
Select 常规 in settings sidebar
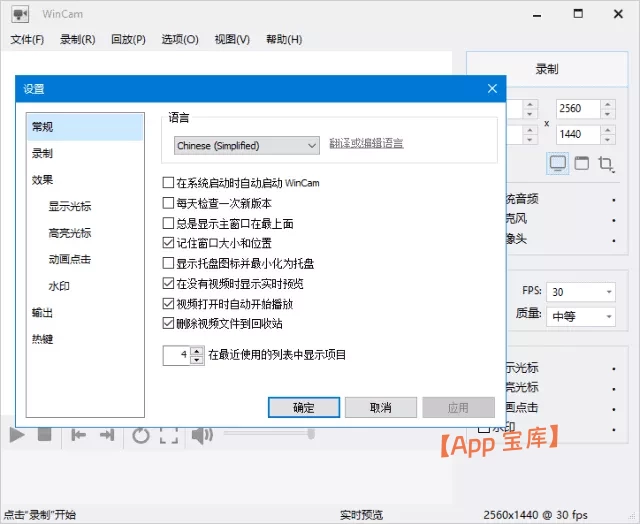pos(85,127)
